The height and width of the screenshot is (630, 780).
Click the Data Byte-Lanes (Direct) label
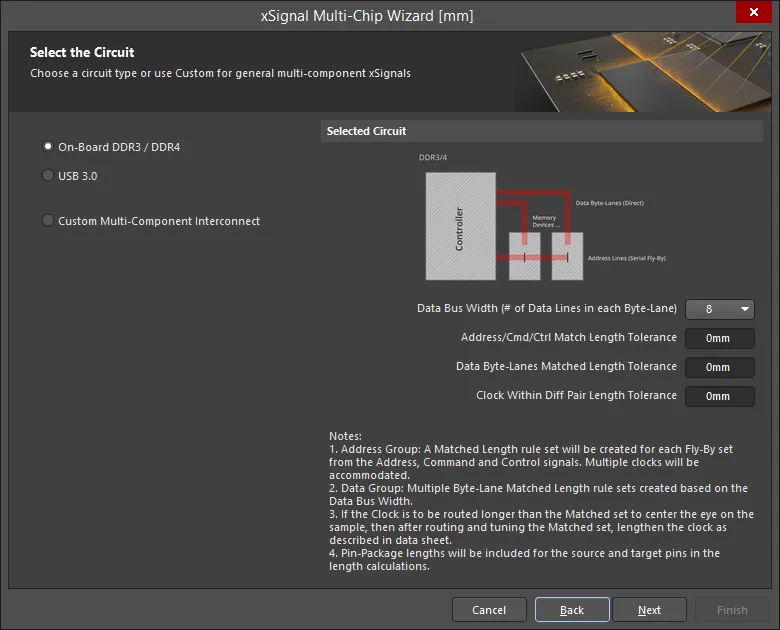[609, 203]
